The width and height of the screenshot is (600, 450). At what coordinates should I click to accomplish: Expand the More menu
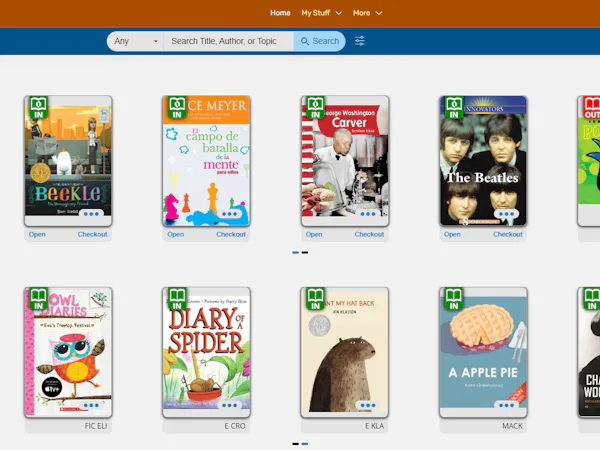367,13
